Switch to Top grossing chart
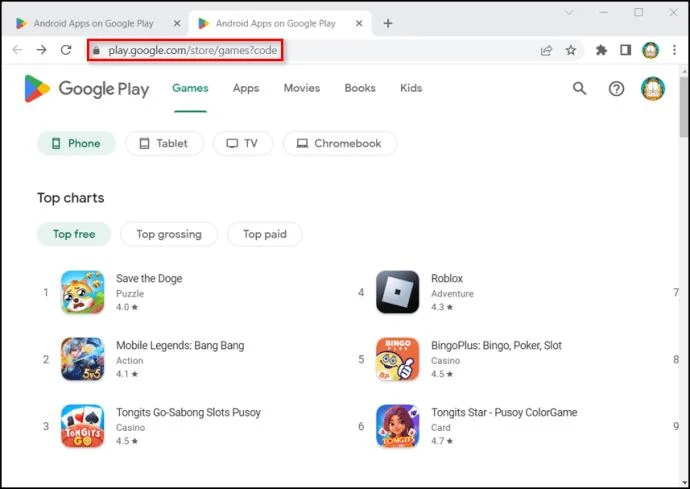 (x=169, y=234)
